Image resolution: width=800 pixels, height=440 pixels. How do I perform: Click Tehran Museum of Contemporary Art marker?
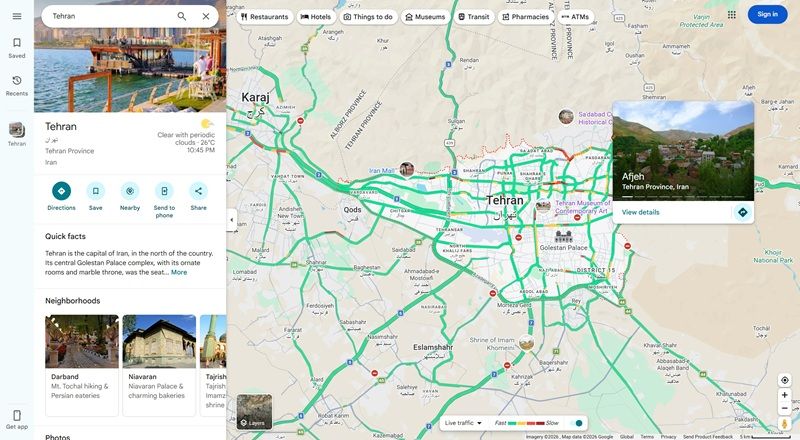tap(543, 207)
